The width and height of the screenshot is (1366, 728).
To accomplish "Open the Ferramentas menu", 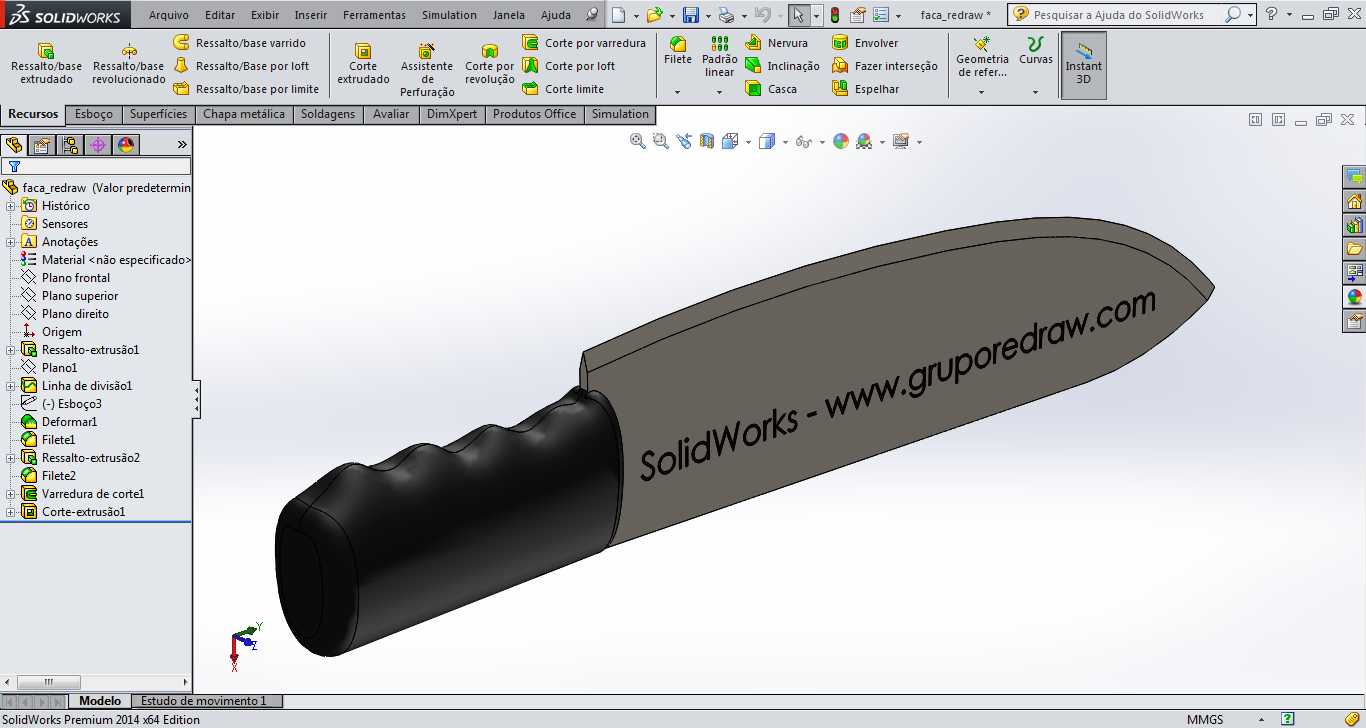I will (x=374, y=15).
